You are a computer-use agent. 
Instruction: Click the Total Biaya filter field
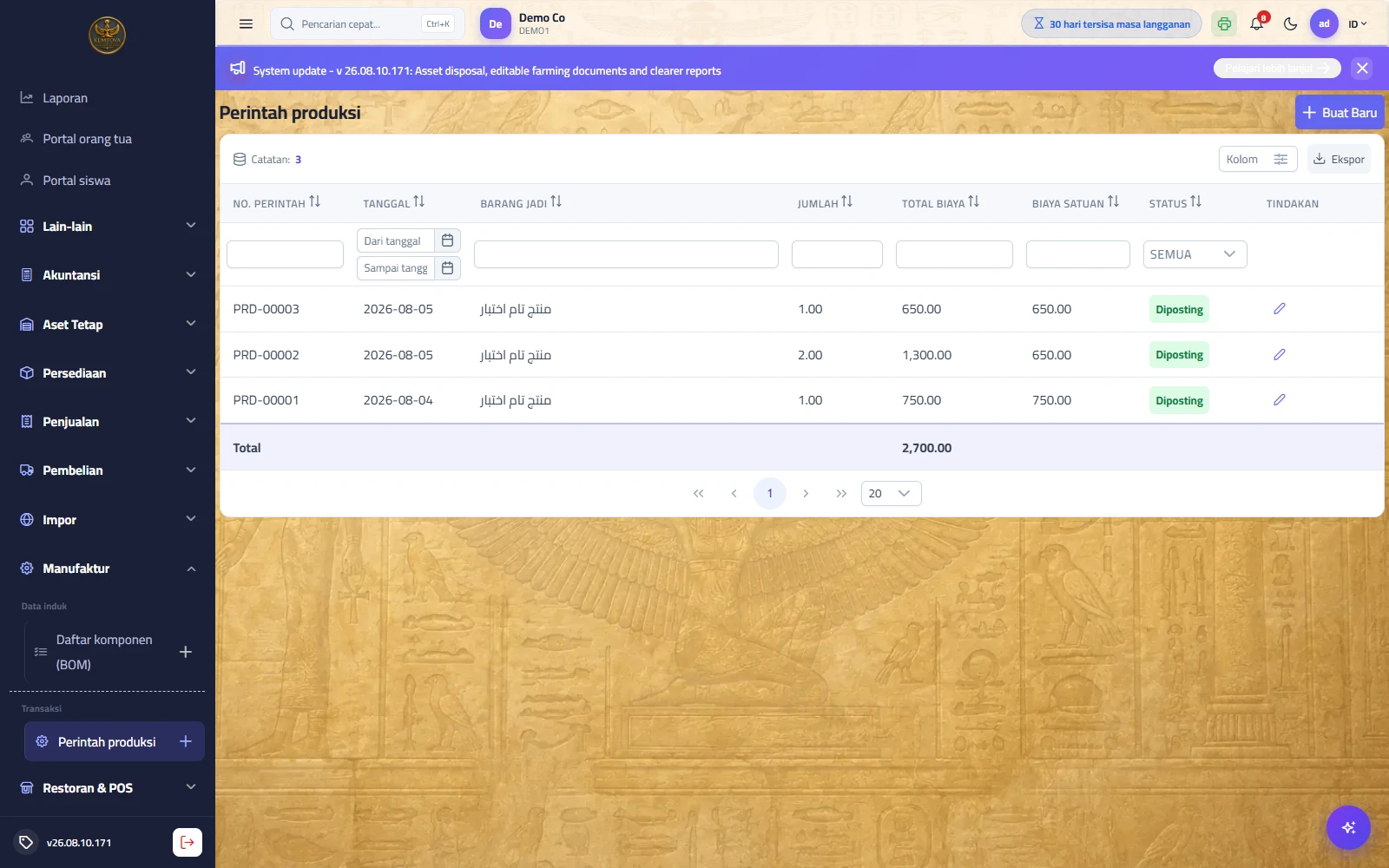point(954,254)
